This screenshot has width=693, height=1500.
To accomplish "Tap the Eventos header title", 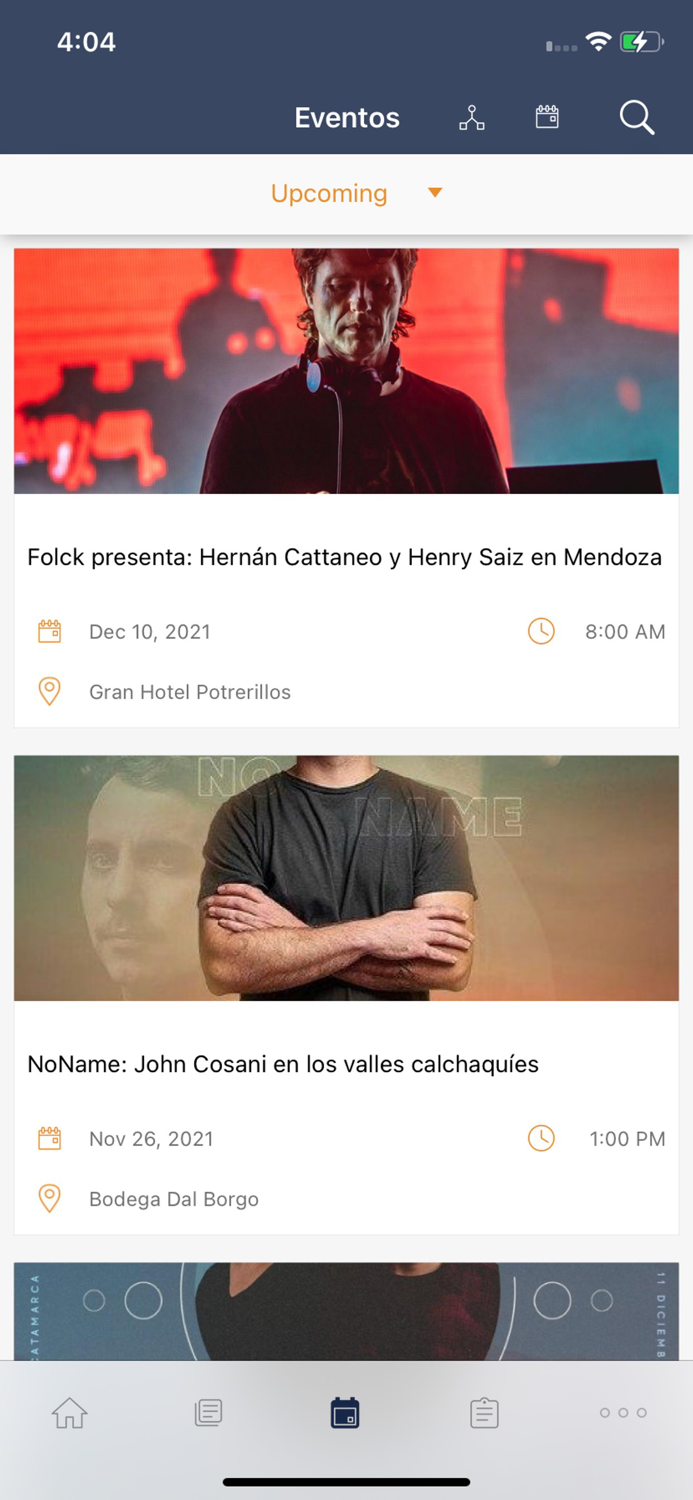I will (347, 118).
